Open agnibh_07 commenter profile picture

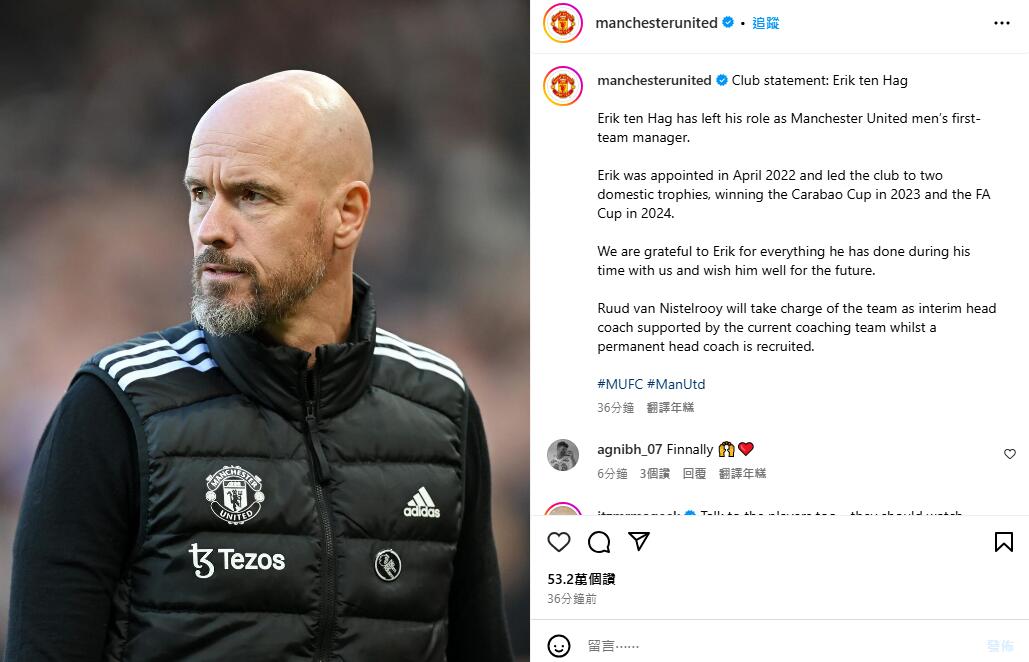click(562, 455)
